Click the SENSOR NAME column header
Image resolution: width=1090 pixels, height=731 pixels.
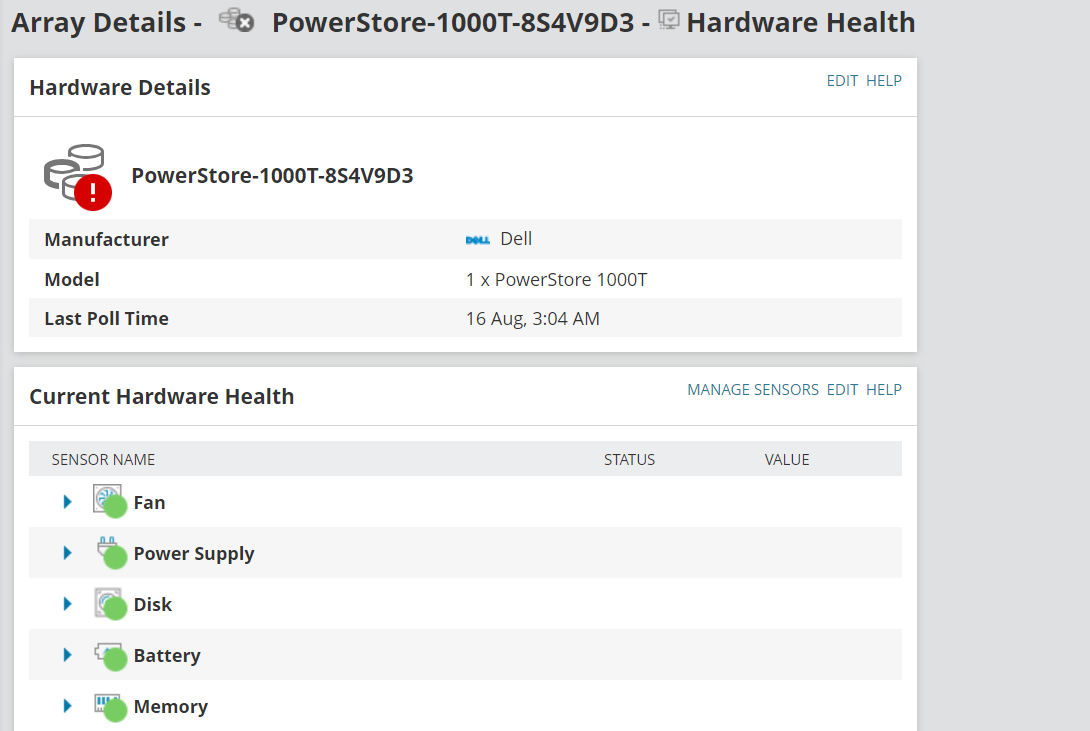[103, 459]
